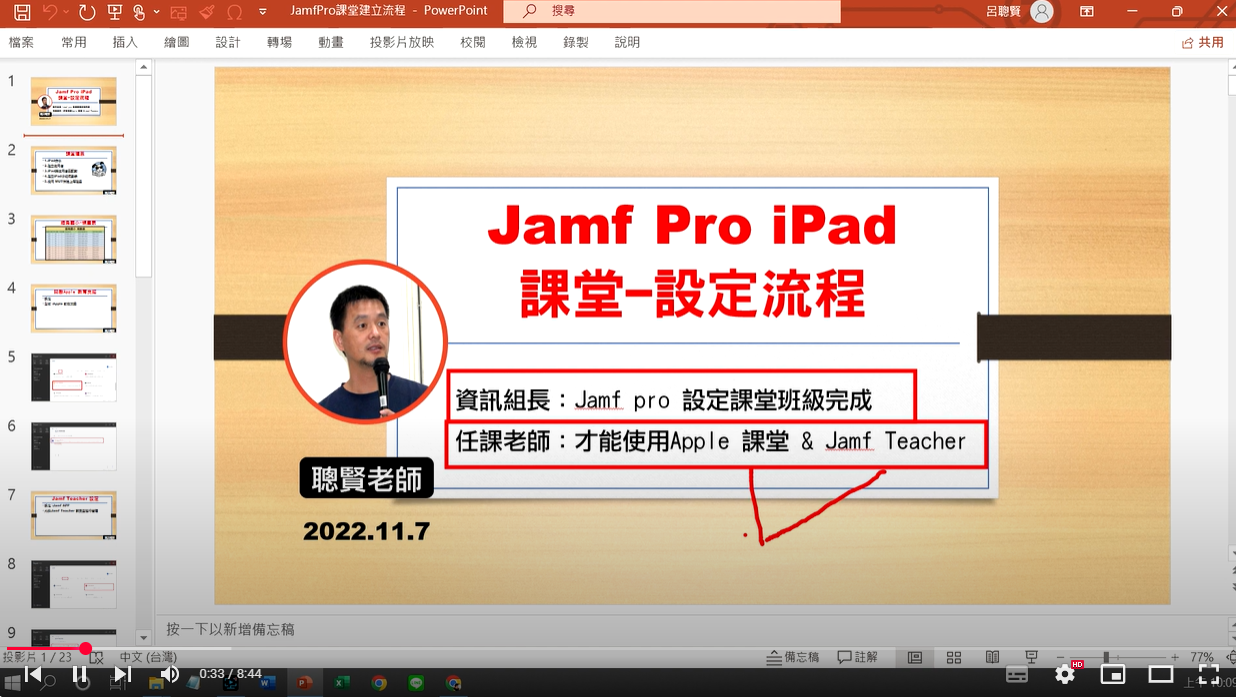The height and width of the screenshot is (697, 1236).
Task: Click the notes area 按一下以新增備忘稿
Action: (693, 629)
